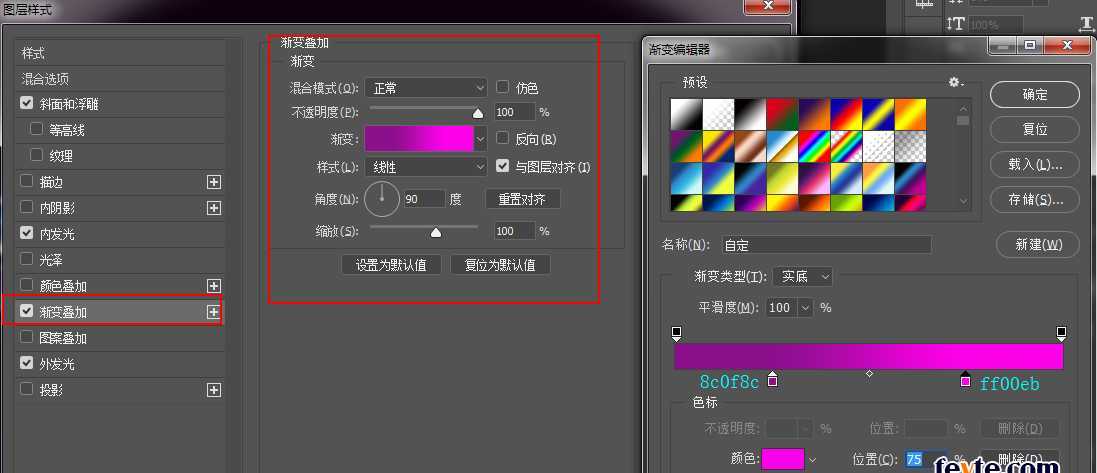Click the angle dial control

click(x=381, y=199)
